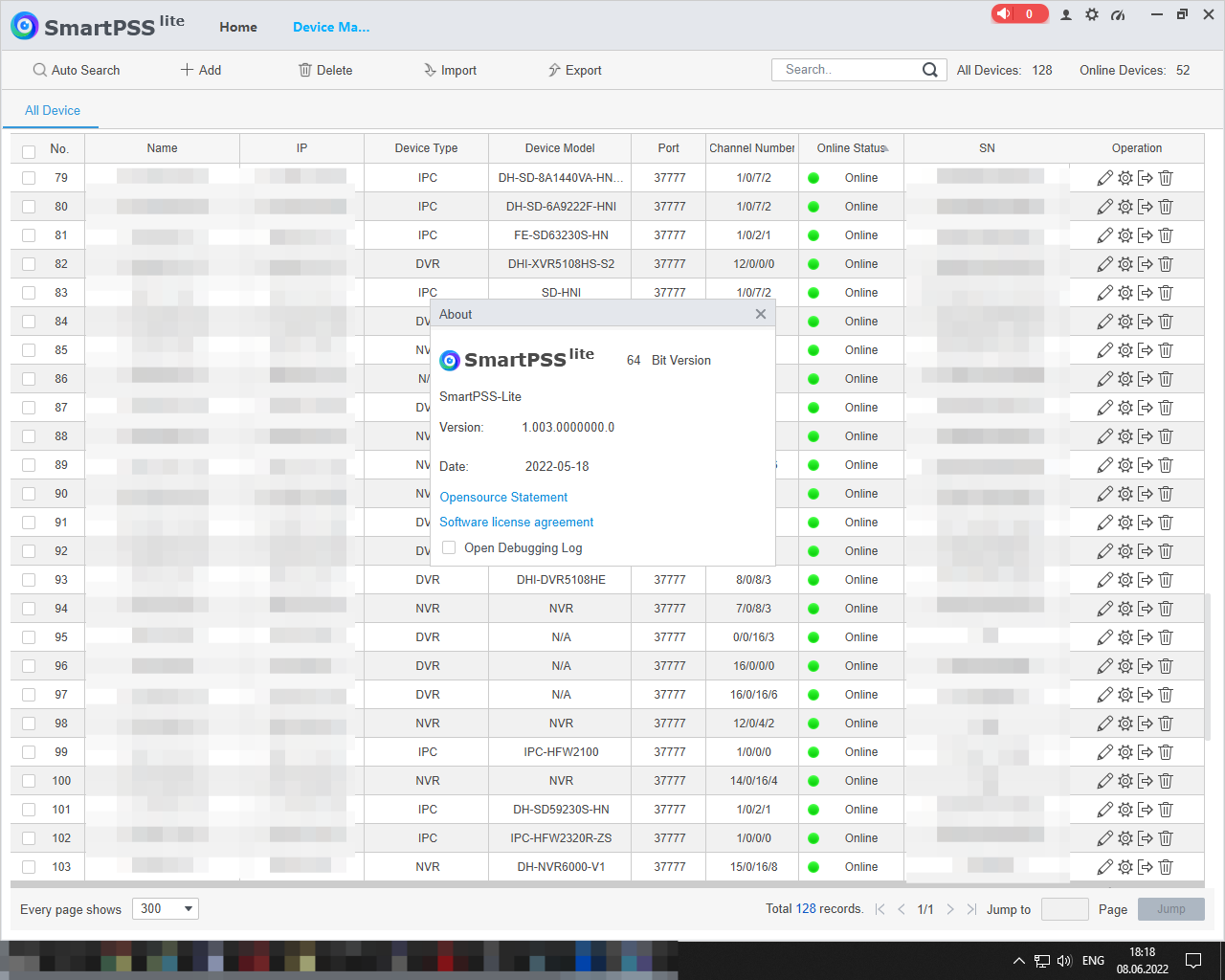Show hidden tray icons chevron
The image size is (1225, 980).
pyautogui.click(x=1018, y=960)
